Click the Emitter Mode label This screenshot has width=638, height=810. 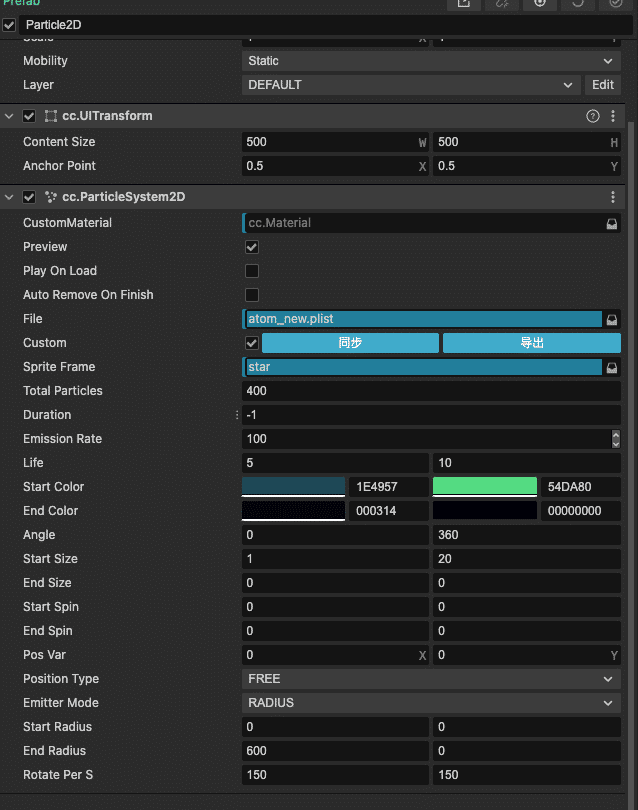pos(61,703)
